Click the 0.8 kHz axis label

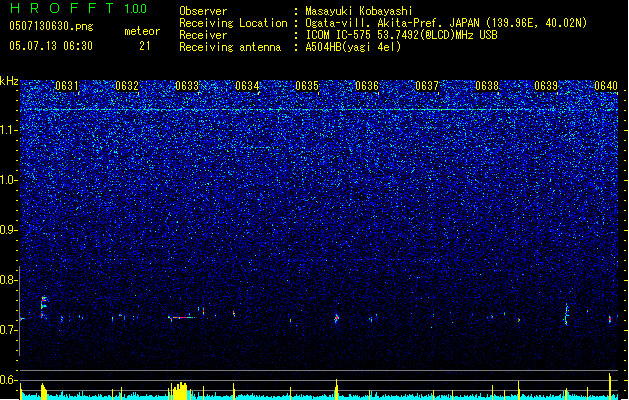click(x=9, y=280)
